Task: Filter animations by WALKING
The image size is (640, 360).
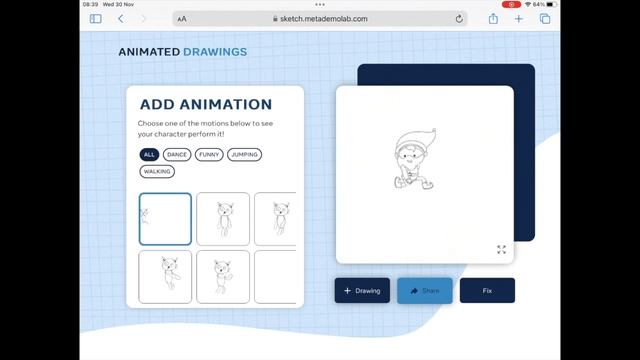Action: [x=157, y=171]
